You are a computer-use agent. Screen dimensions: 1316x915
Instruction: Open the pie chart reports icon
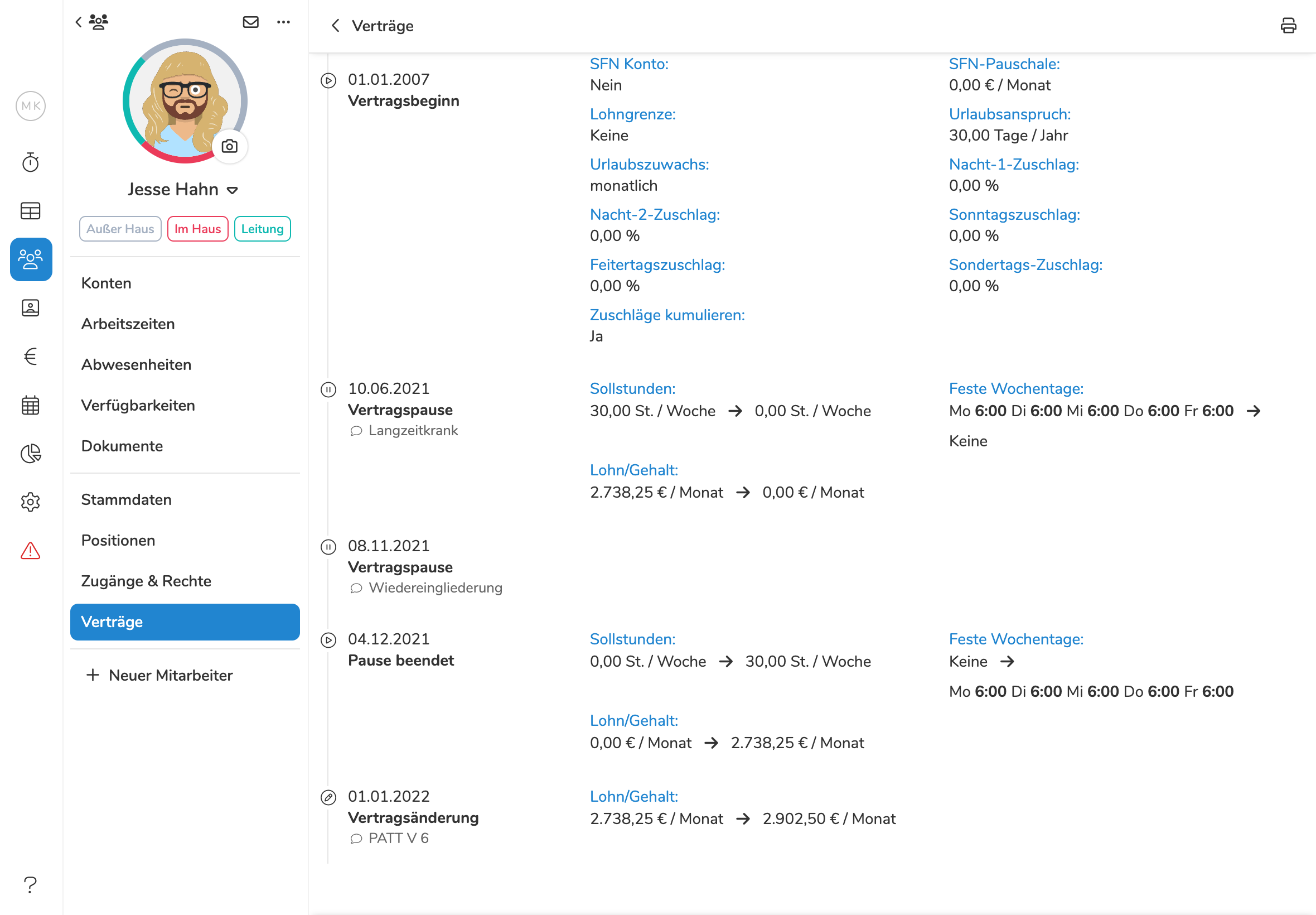coord(30,454)
